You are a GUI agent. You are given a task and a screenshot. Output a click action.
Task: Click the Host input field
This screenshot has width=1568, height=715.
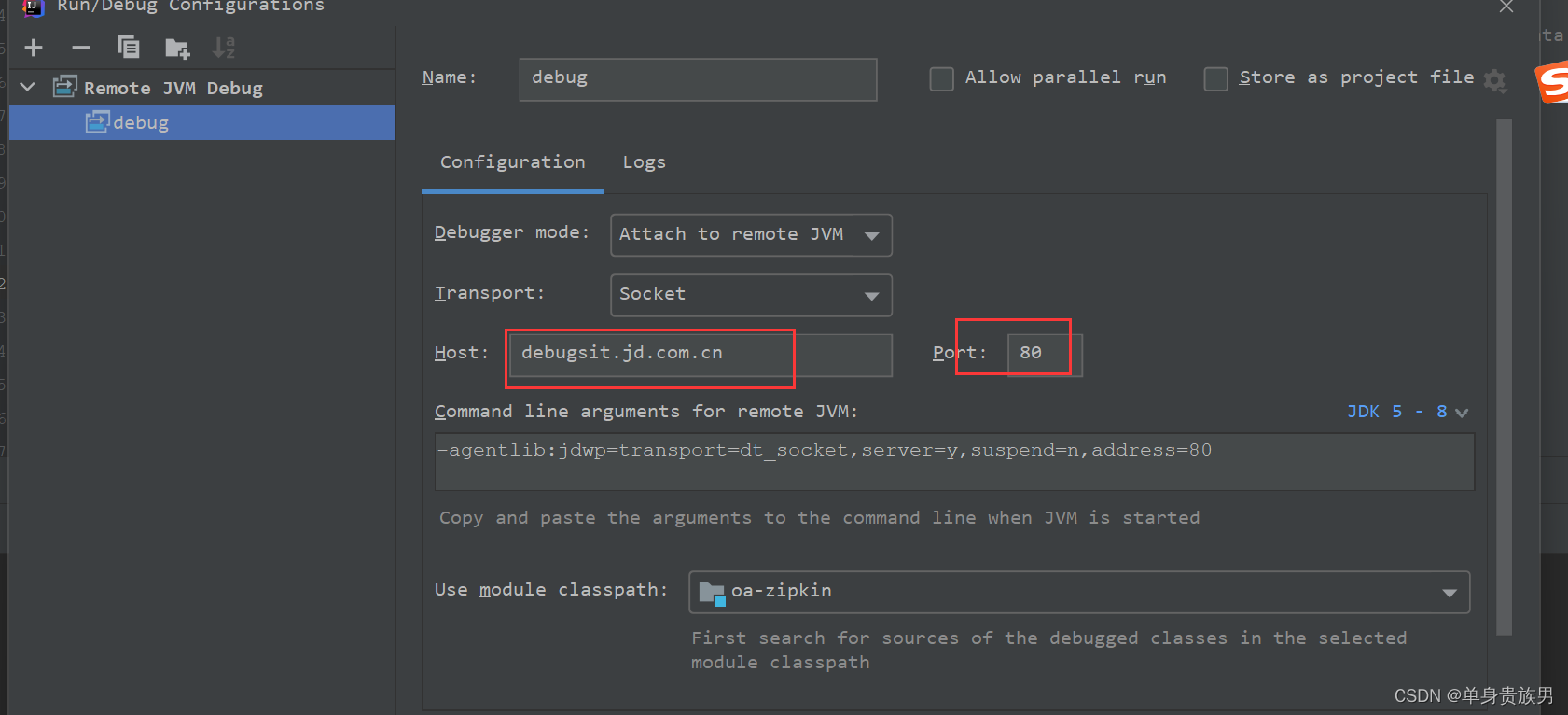pyautogui.click(x=701, y=355)
